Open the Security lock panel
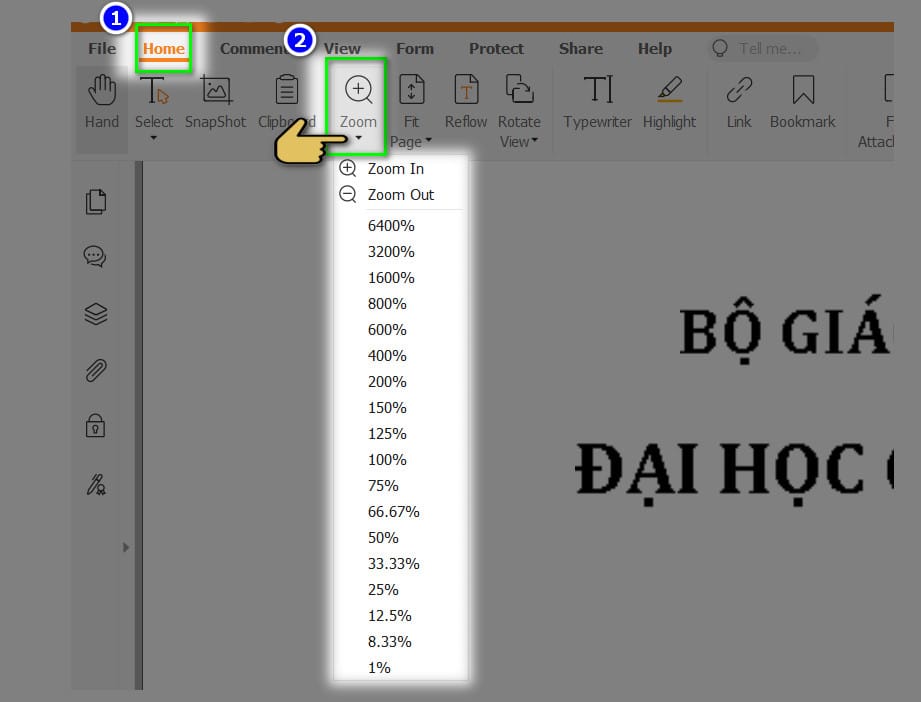Screen dimensions: 921x702 point(95,425)
